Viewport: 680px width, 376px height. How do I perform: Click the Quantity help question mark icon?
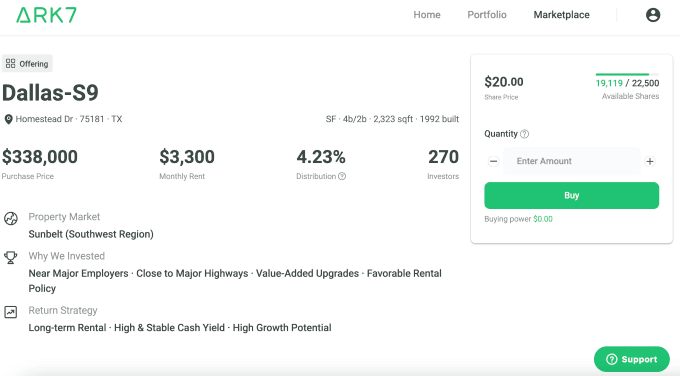tap(524, 134)
